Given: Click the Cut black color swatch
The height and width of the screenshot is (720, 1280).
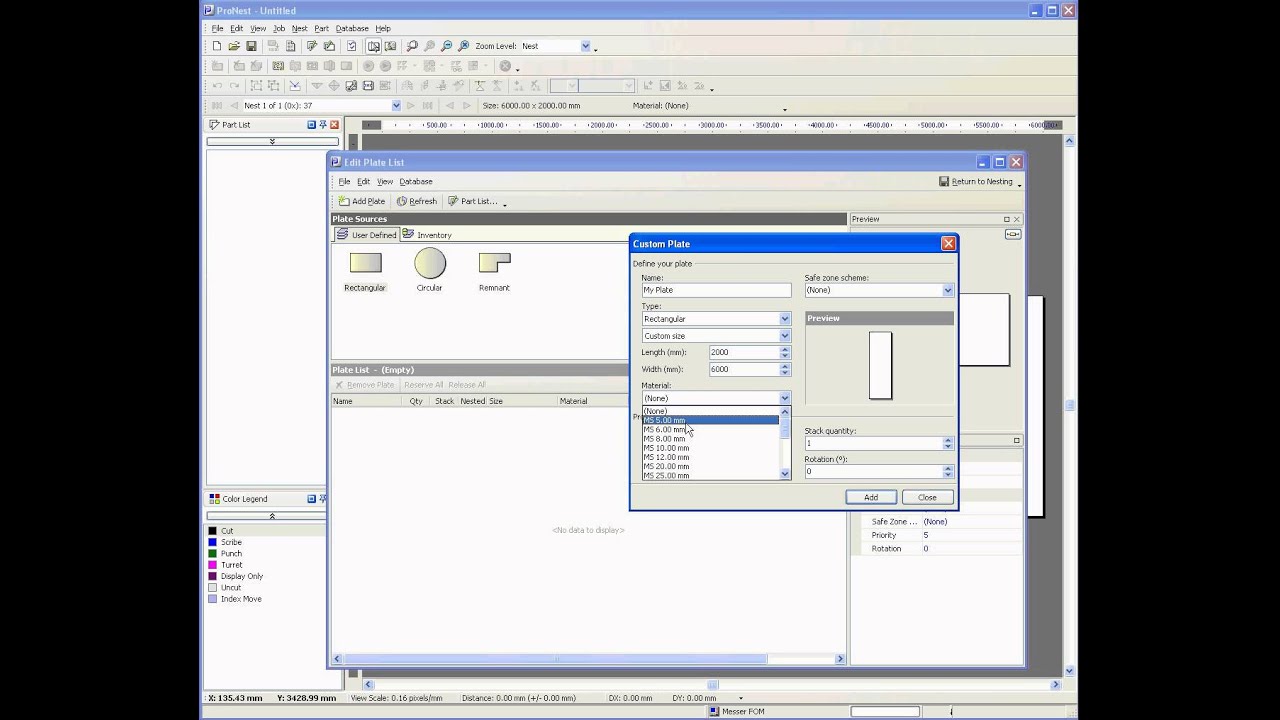Looking at the screenshot, I should [213, 531].
